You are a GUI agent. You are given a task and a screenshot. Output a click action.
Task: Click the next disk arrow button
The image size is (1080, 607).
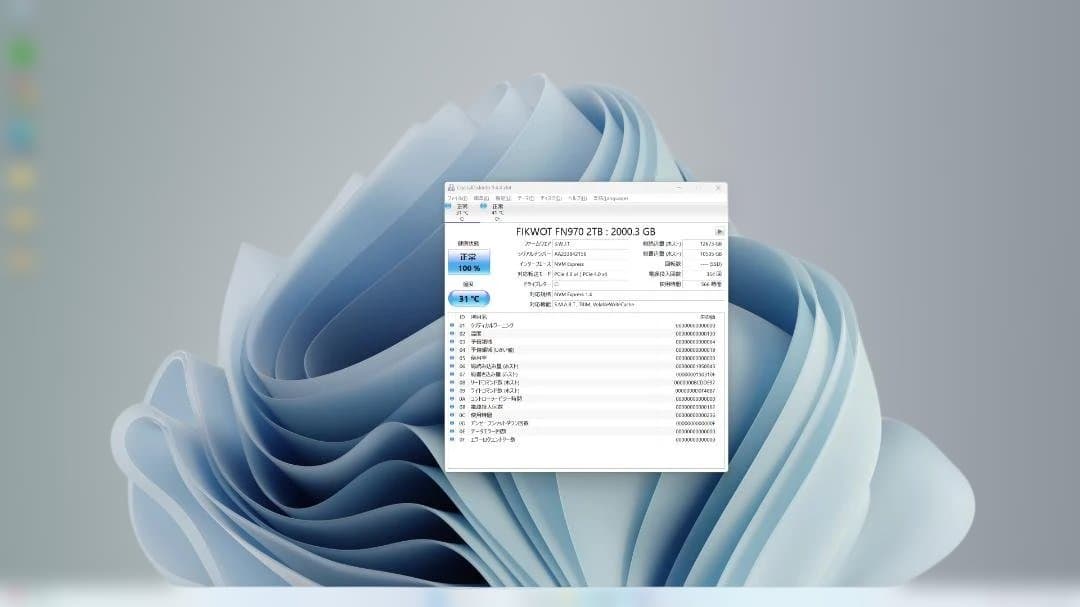click(x=718, y=232)
